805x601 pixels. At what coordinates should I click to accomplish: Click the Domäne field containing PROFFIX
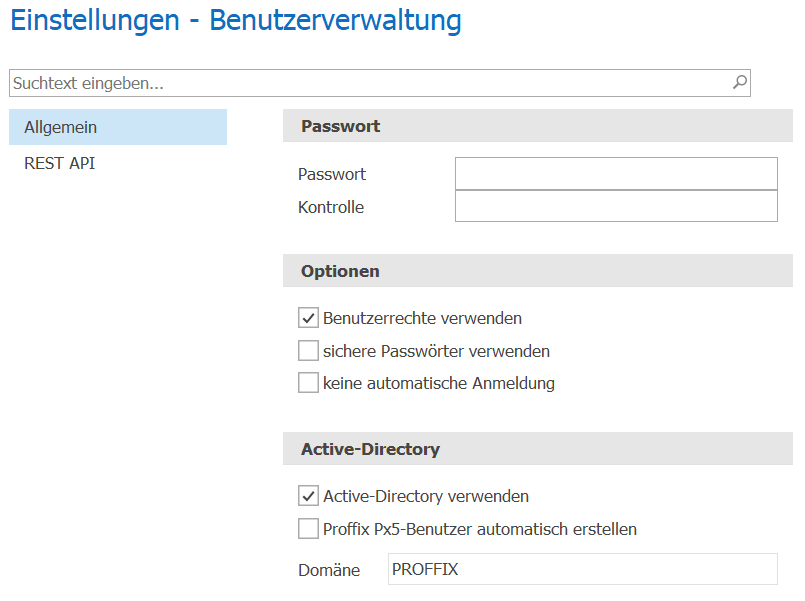coord(583,569)
